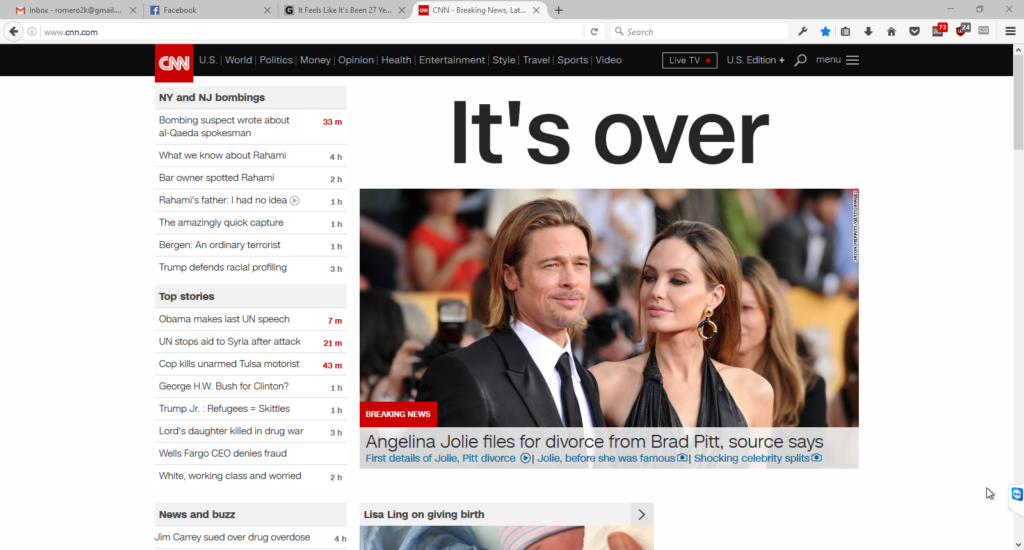Click the site information icon in the address bar
This screenshot has width=1024, height=550.
click(32, 31)
